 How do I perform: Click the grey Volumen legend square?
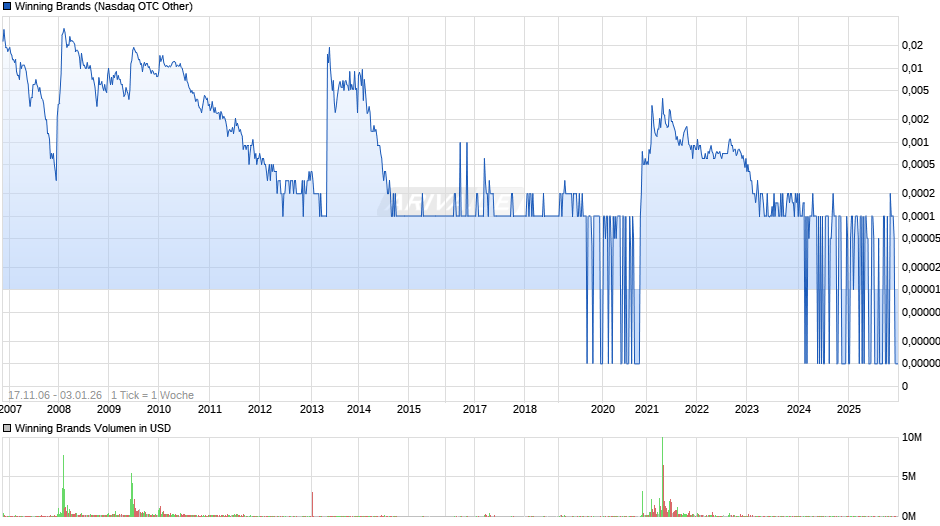(x=7, y=428)
